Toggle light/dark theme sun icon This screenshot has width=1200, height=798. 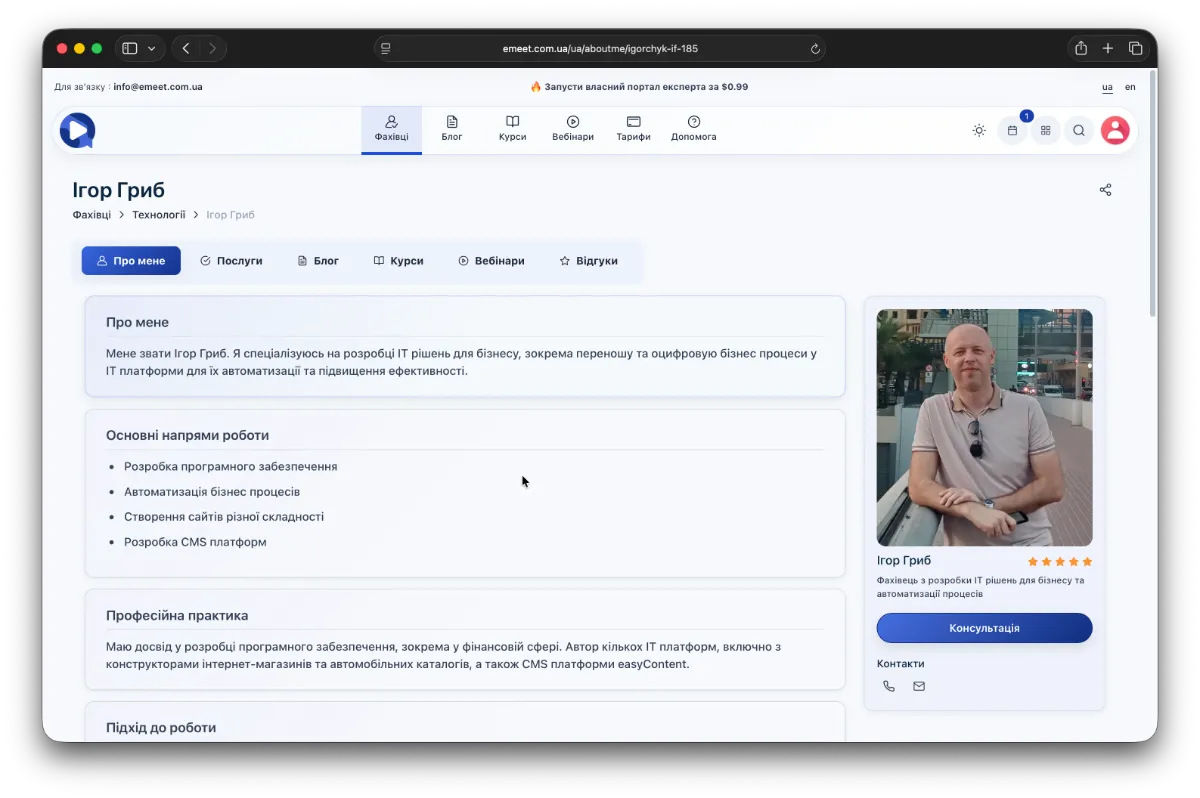tap(978, 131)
